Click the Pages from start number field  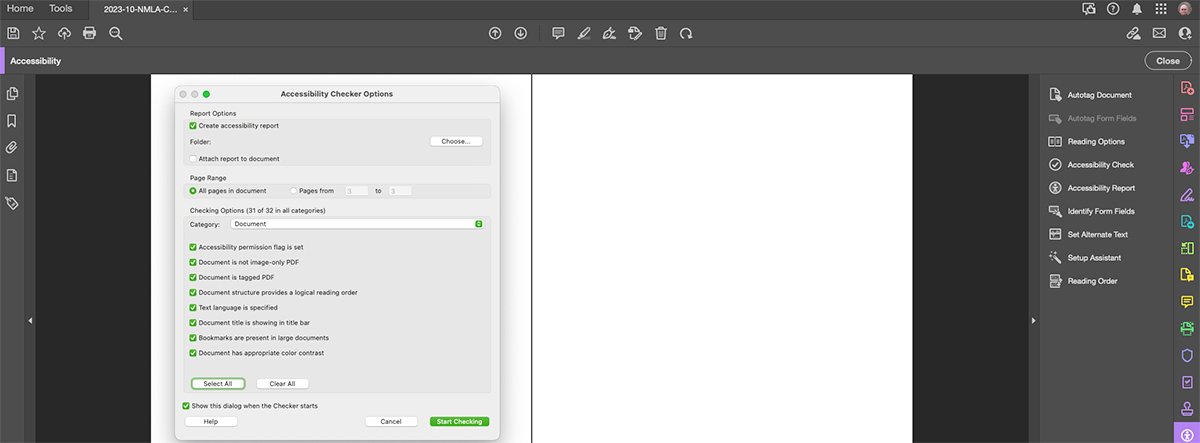click(356, 191)
